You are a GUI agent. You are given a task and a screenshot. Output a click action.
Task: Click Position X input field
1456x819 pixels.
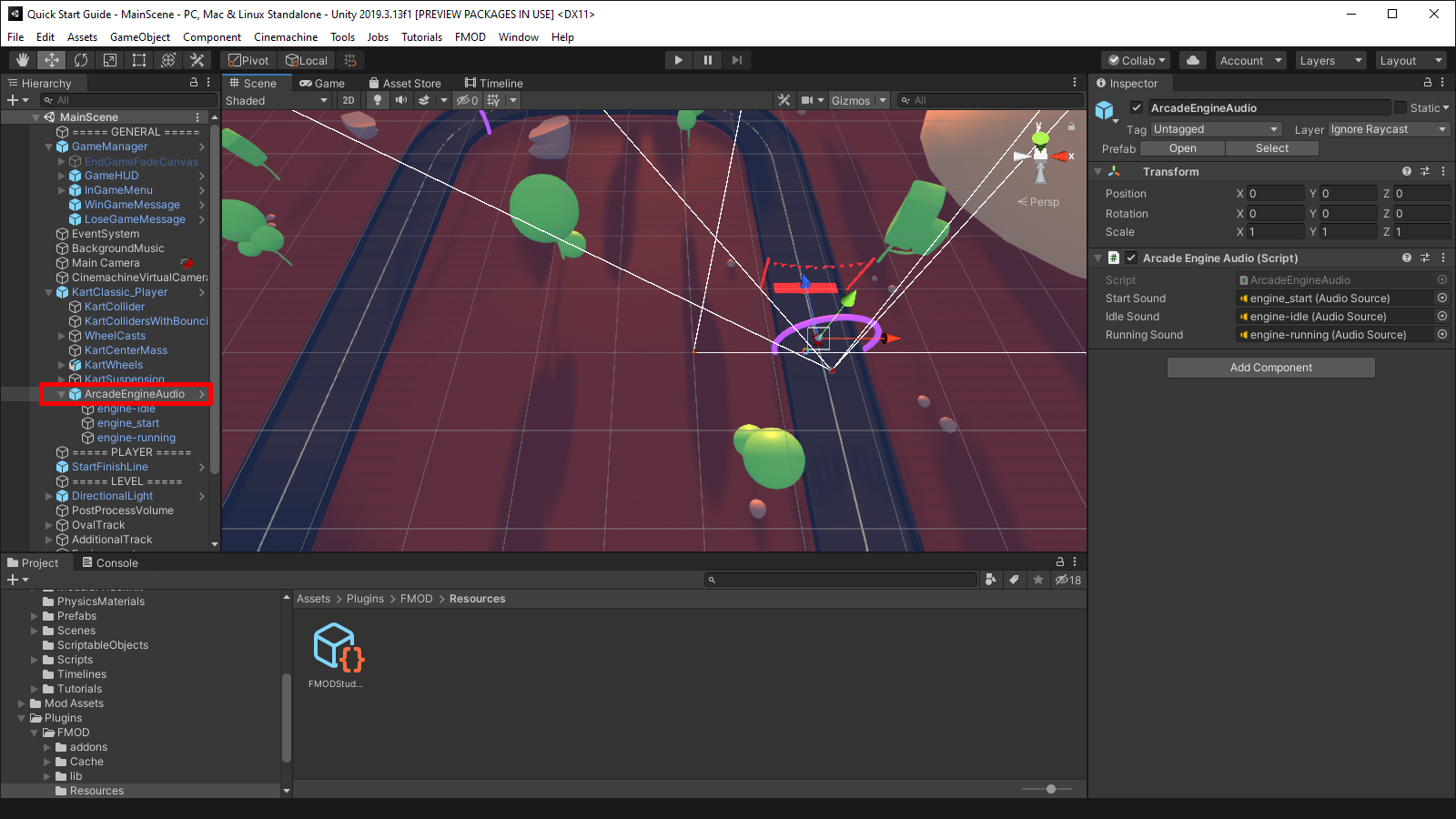(1275, 193)
